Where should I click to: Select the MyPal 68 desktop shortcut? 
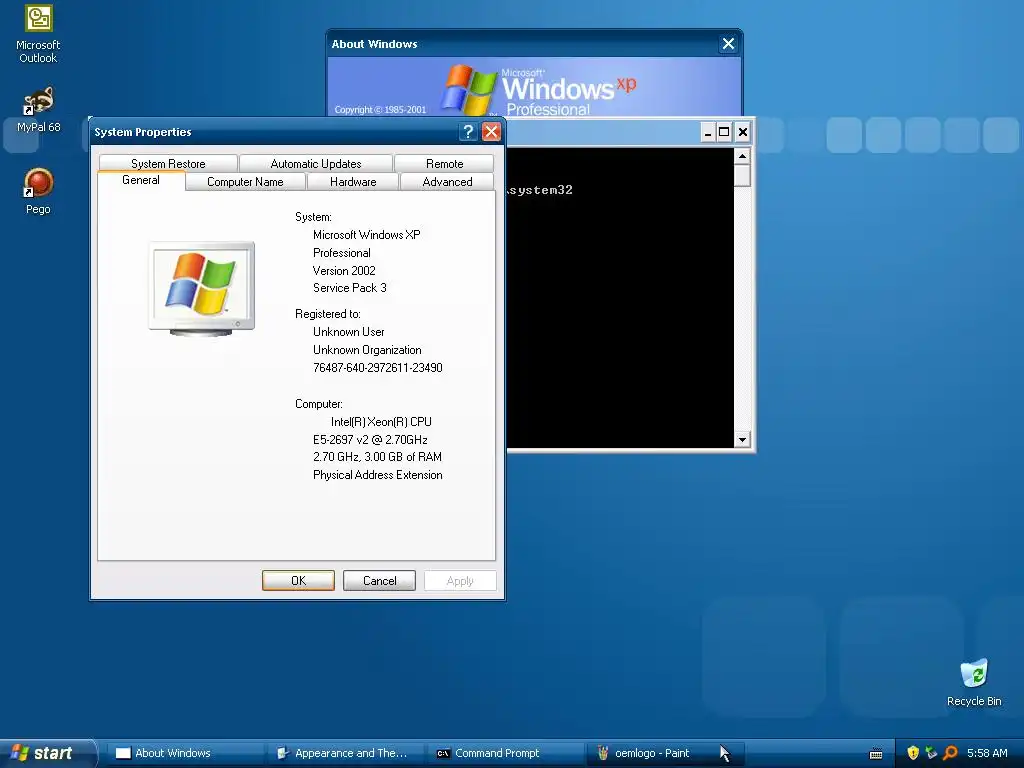pyautogui.click(x=38, y=109)
